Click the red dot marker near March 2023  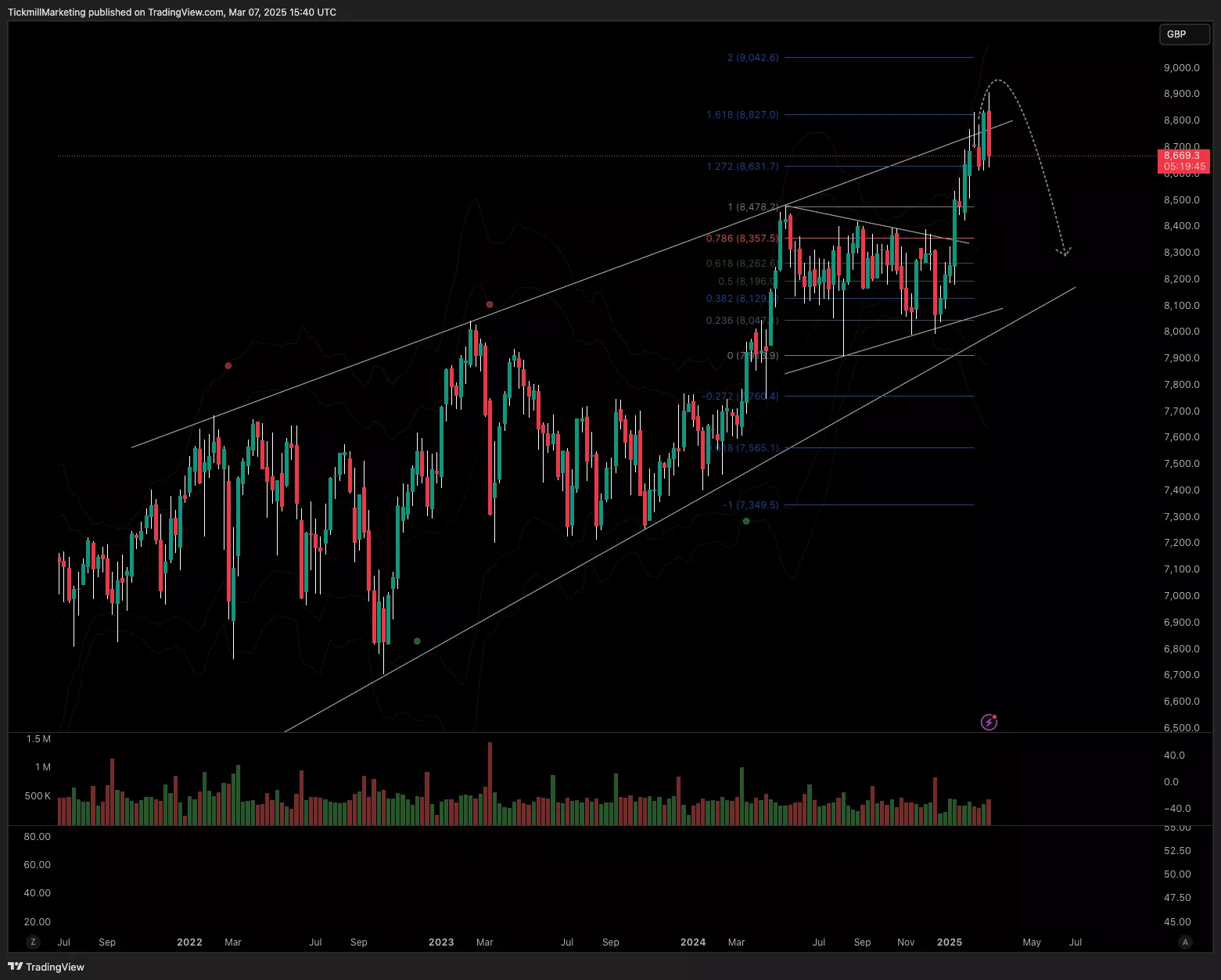pos(490,304)
